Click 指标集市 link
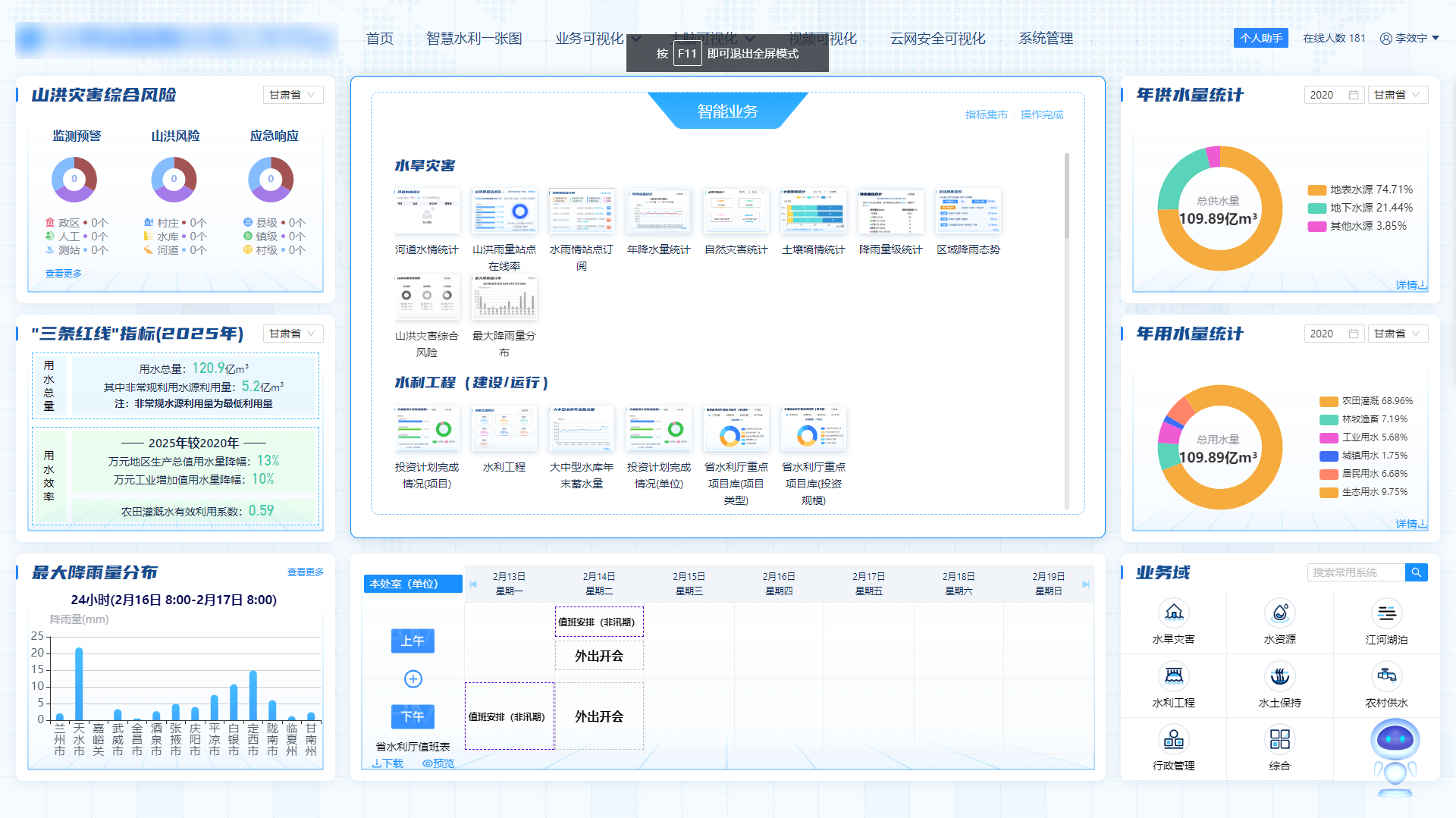 [986, 114]
